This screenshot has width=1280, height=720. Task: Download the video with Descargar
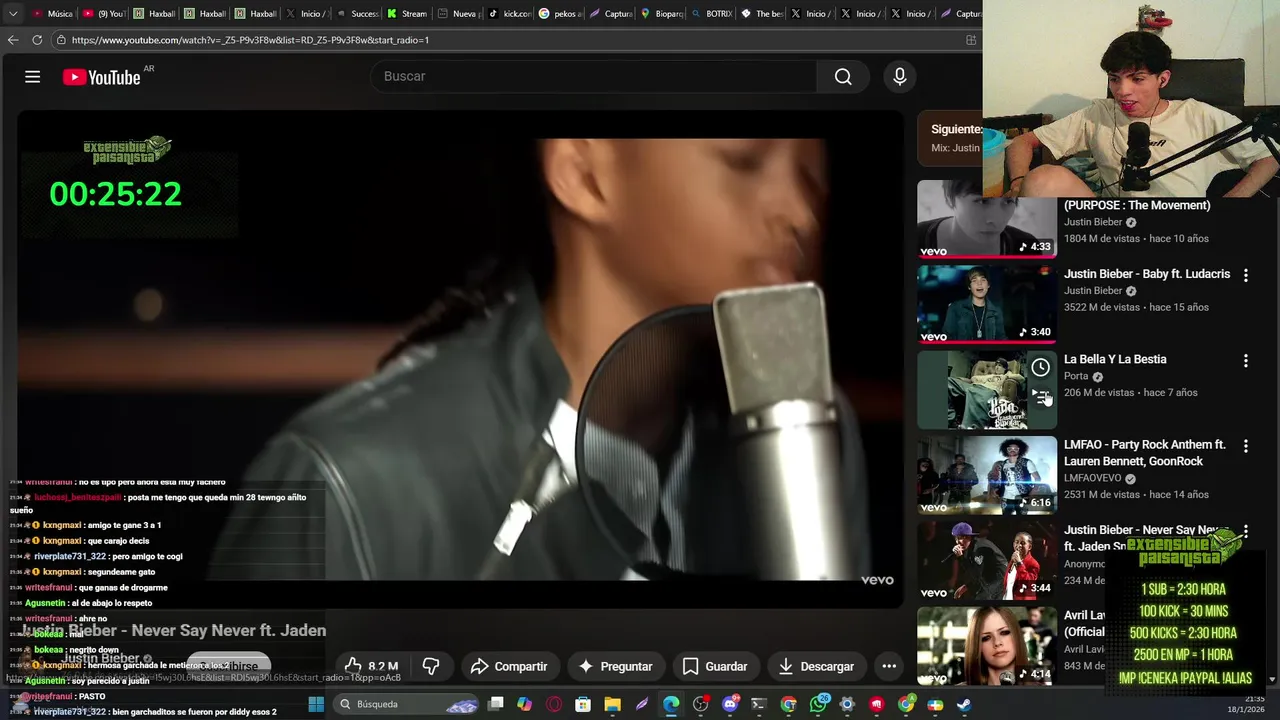[x=816, y=666]
